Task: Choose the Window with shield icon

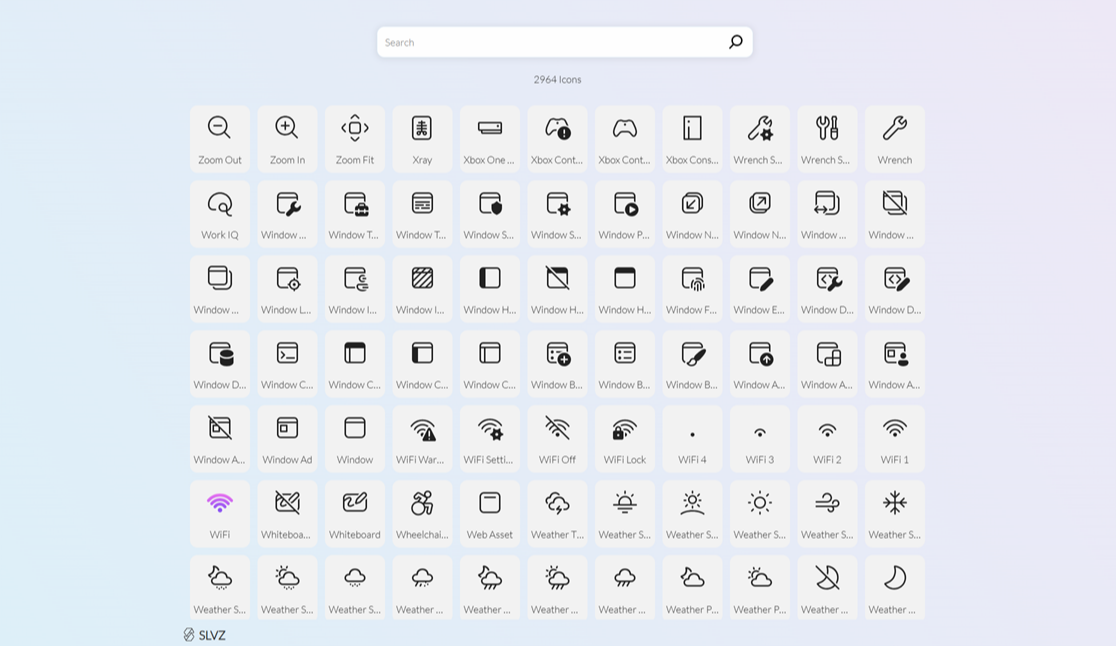Action: (490, 214)
